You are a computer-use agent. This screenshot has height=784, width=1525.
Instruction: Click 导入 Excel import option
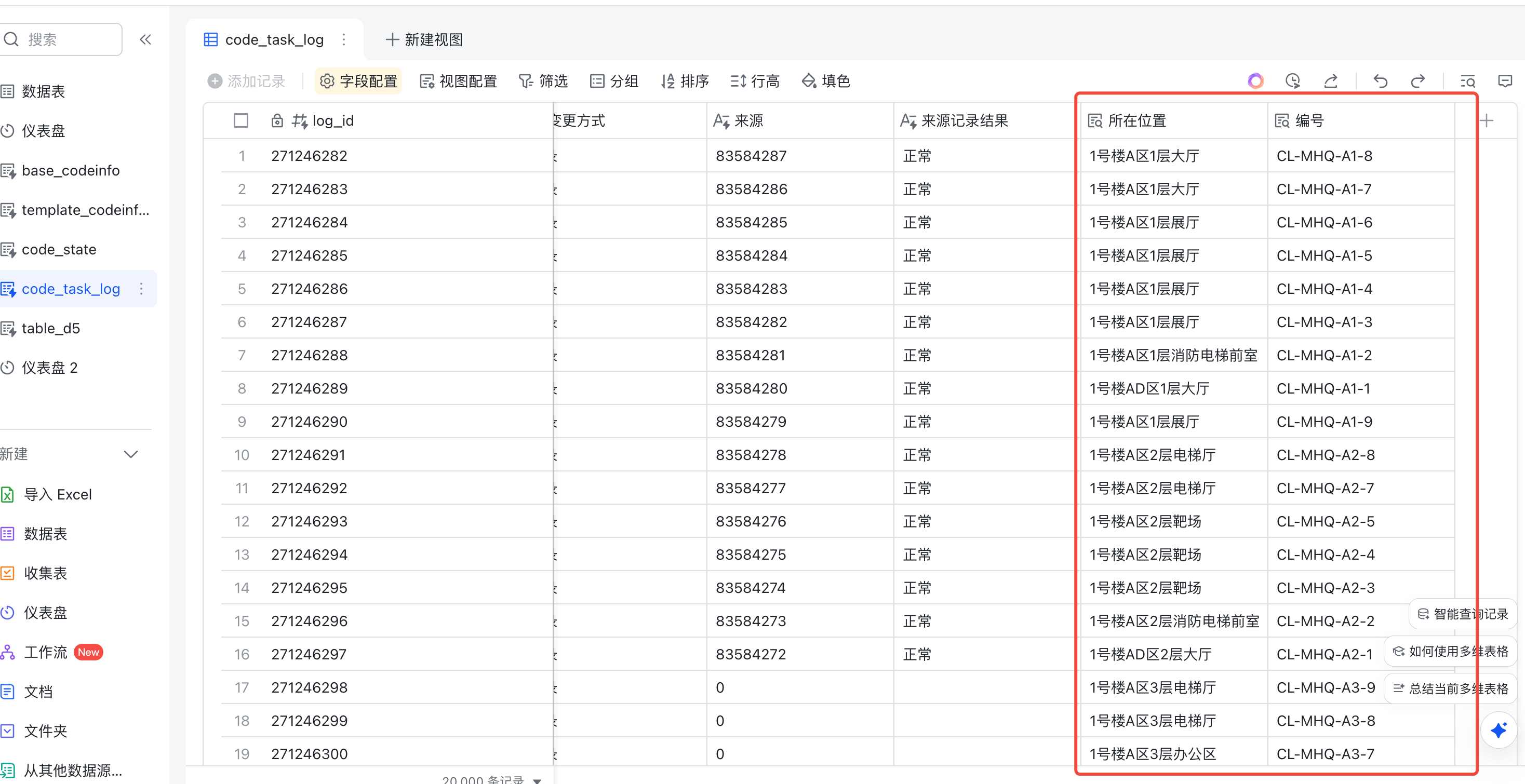(x=58, y=494)
